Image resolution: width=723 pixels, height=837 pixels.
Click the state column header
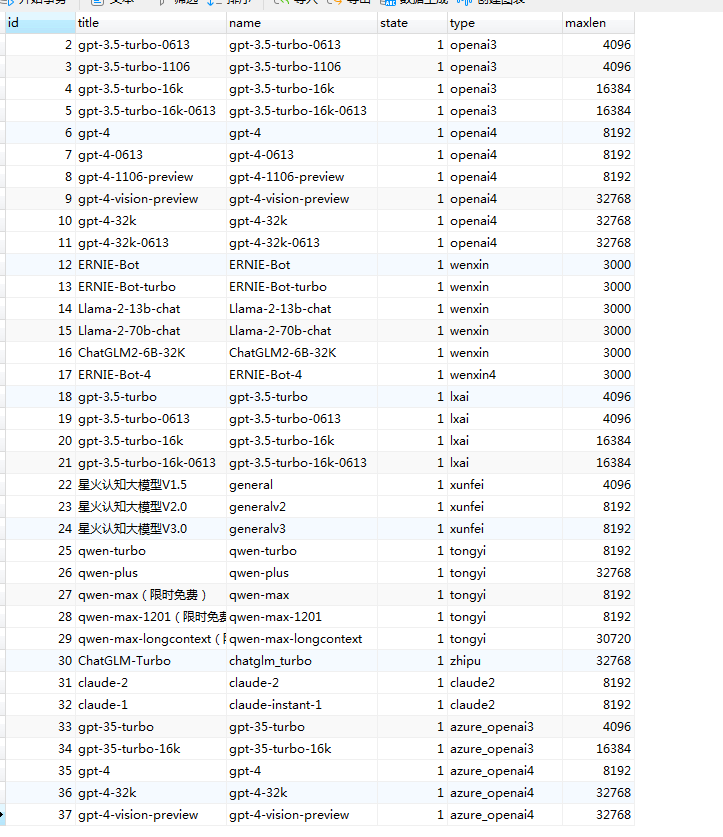point(412,23)
